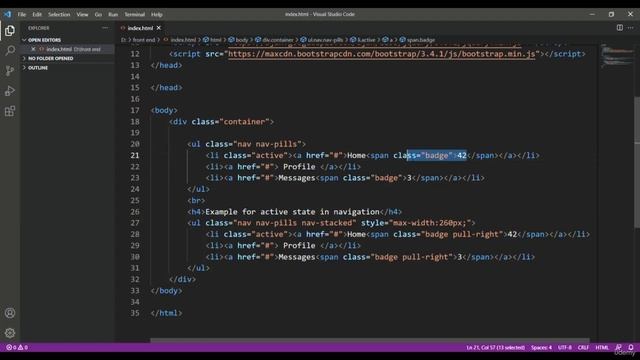The image size is (640, 360).
Task: Click the minimap code preview
Action: pos(617,57)
